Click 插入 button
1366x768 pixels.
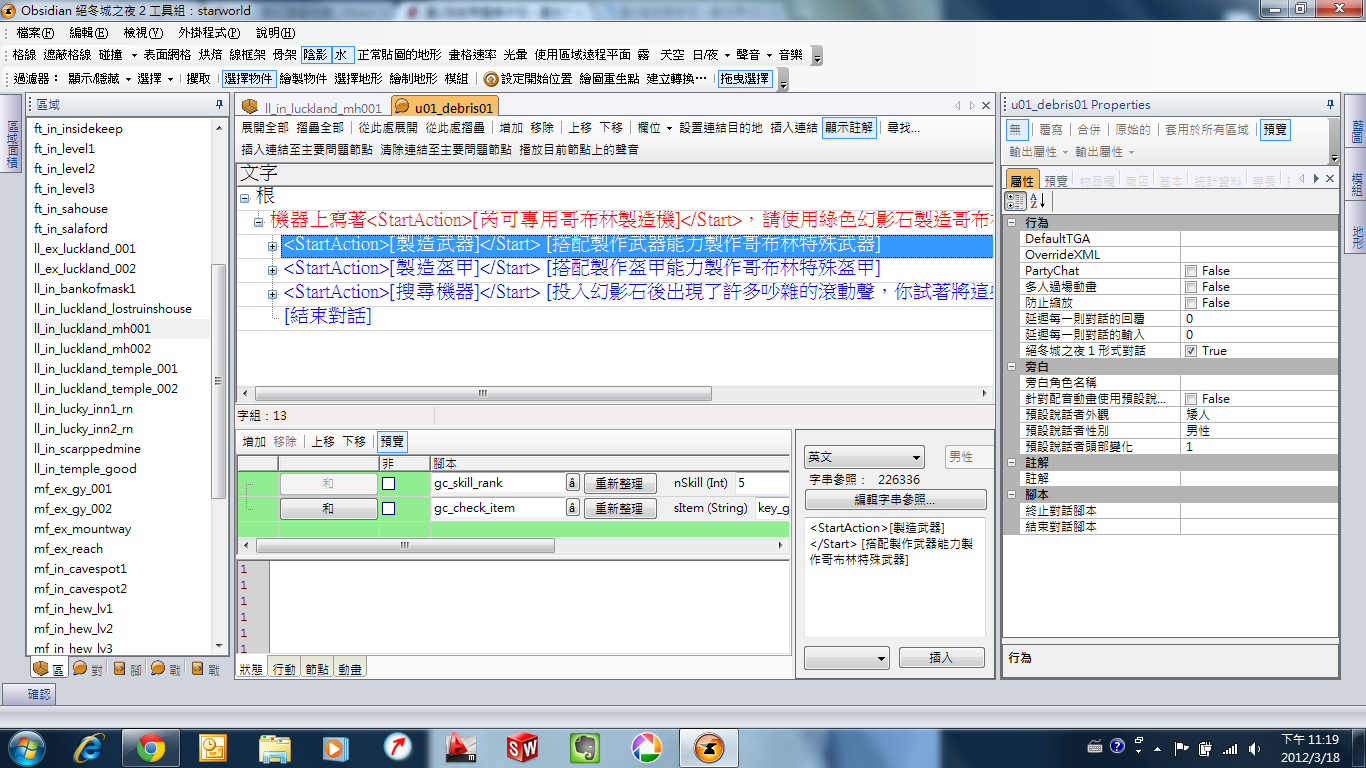click(x=941, y=658)
